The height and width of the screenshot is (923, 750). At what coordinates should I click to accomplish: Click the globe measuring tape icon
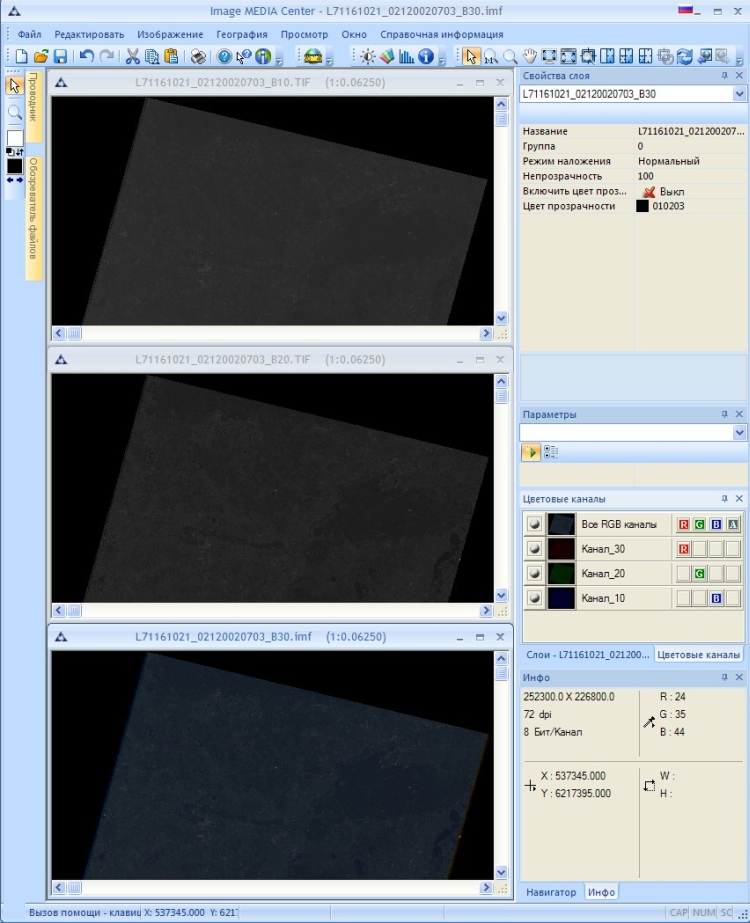click(x=313, y=57)
